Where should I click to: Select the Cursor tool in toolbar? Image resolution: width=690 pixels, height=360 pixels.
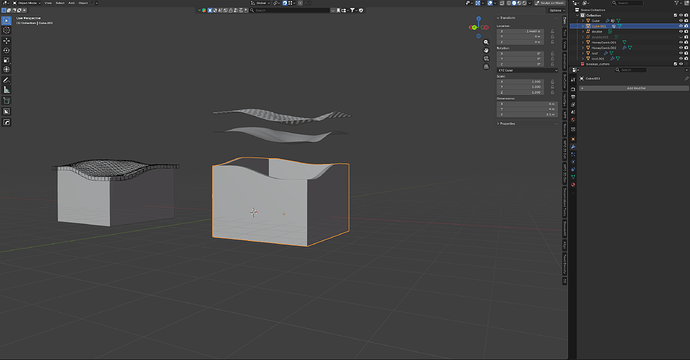click(6, 30)
